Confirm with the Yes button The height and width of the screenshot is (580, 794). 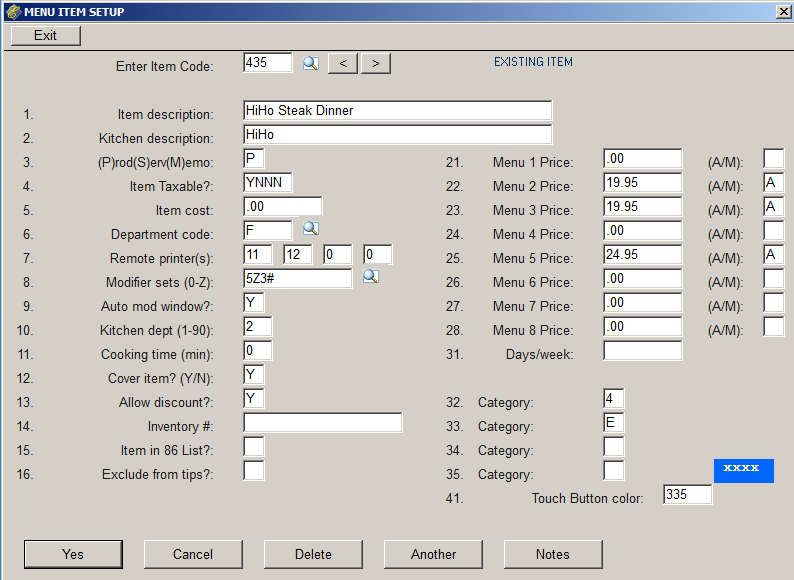[x=73, y=554]
